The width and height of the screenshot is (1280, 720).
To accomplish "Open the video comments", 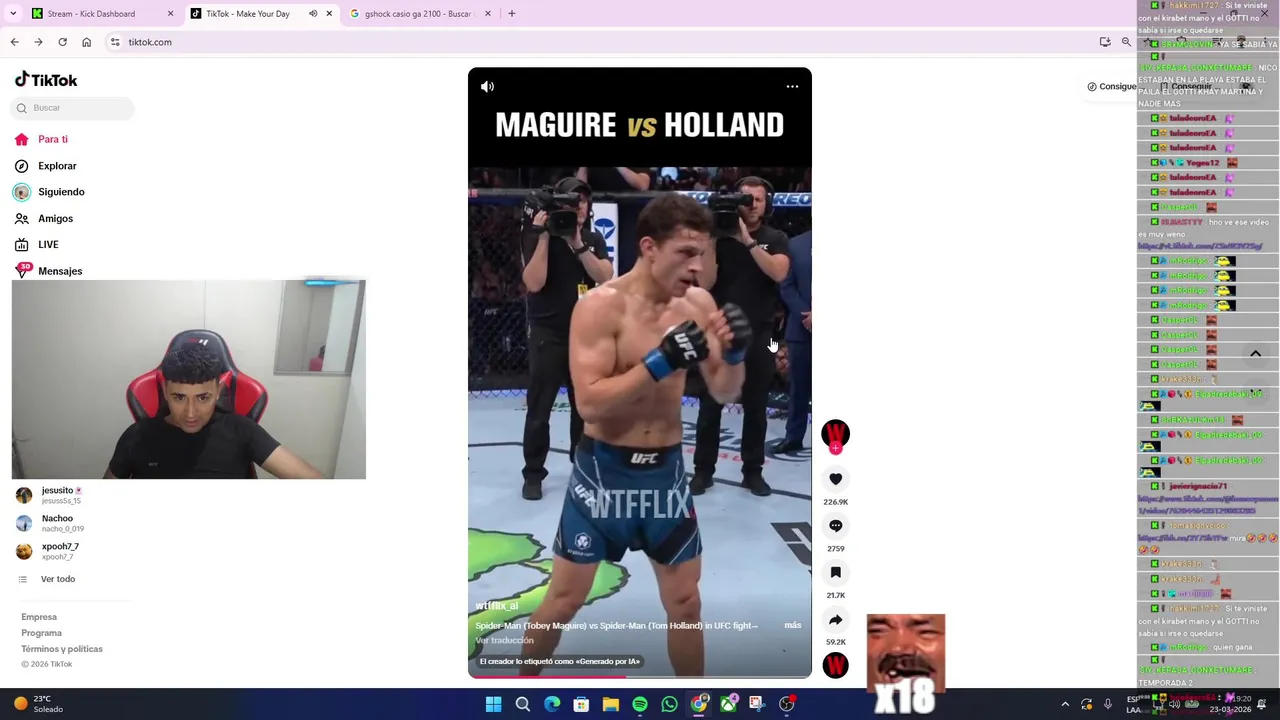I will point(835,526).
